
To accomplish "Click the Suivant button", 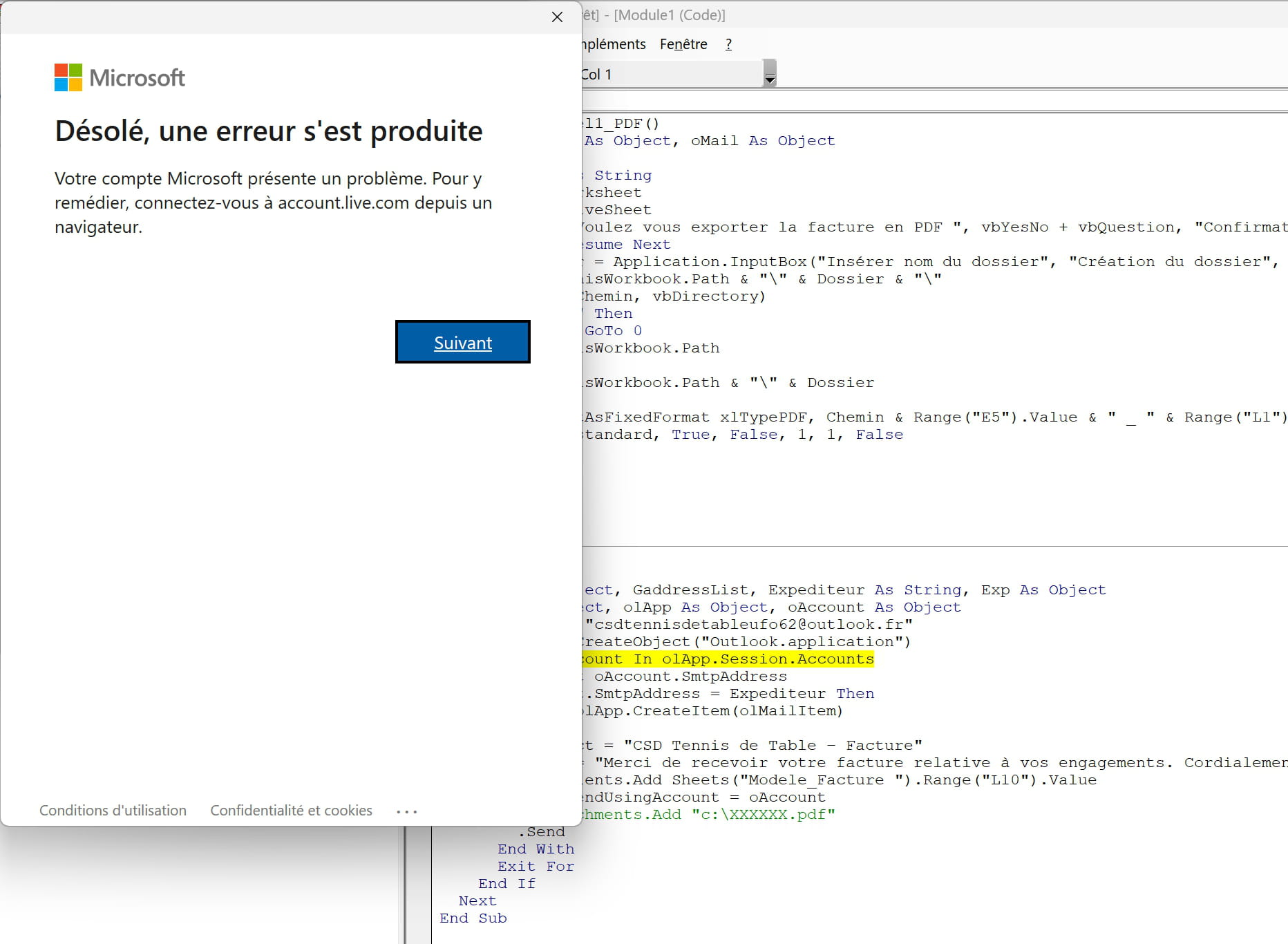I will click(x=462, y=342).
